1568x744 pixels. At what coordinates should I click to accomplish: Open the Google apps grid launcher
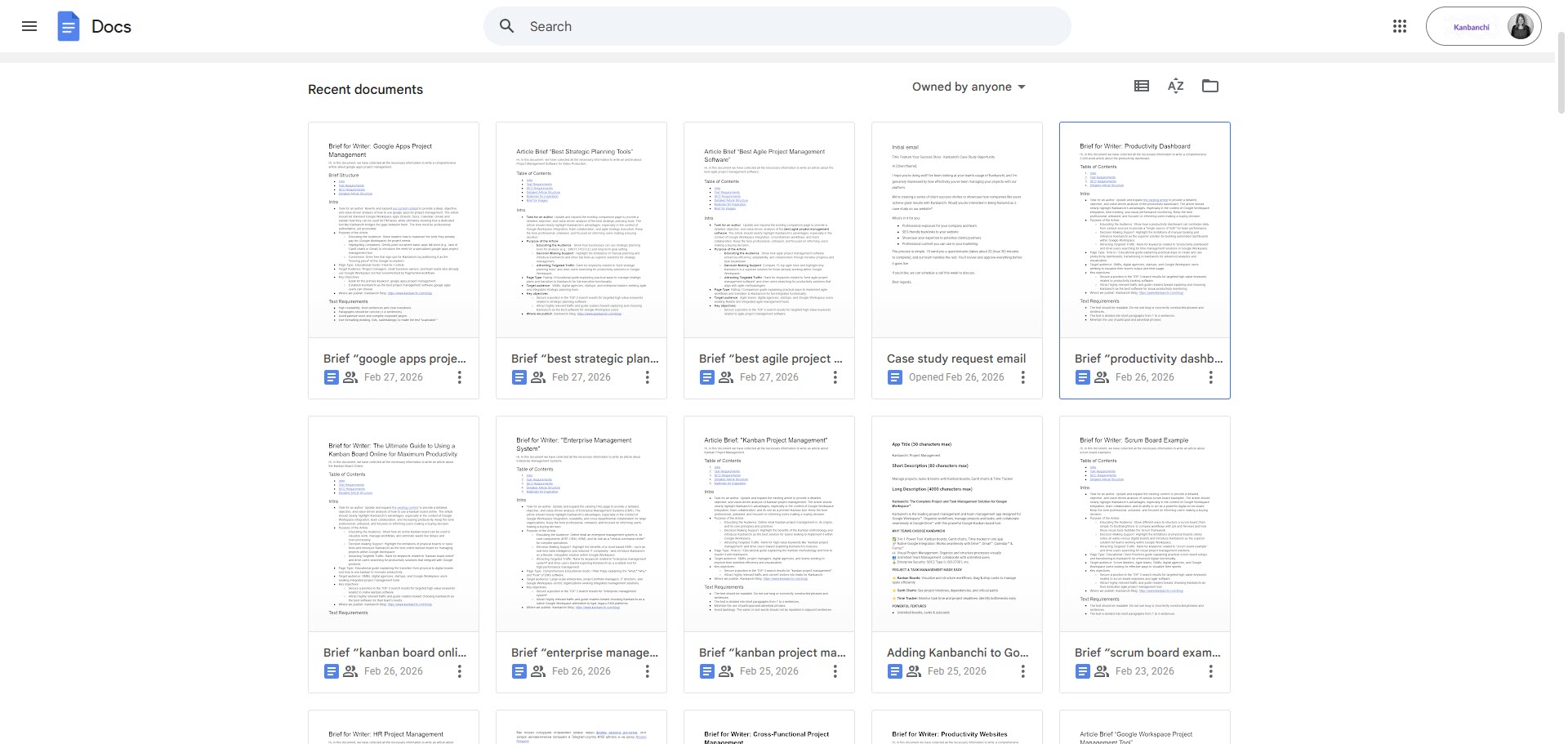(x=1400, y=26)
